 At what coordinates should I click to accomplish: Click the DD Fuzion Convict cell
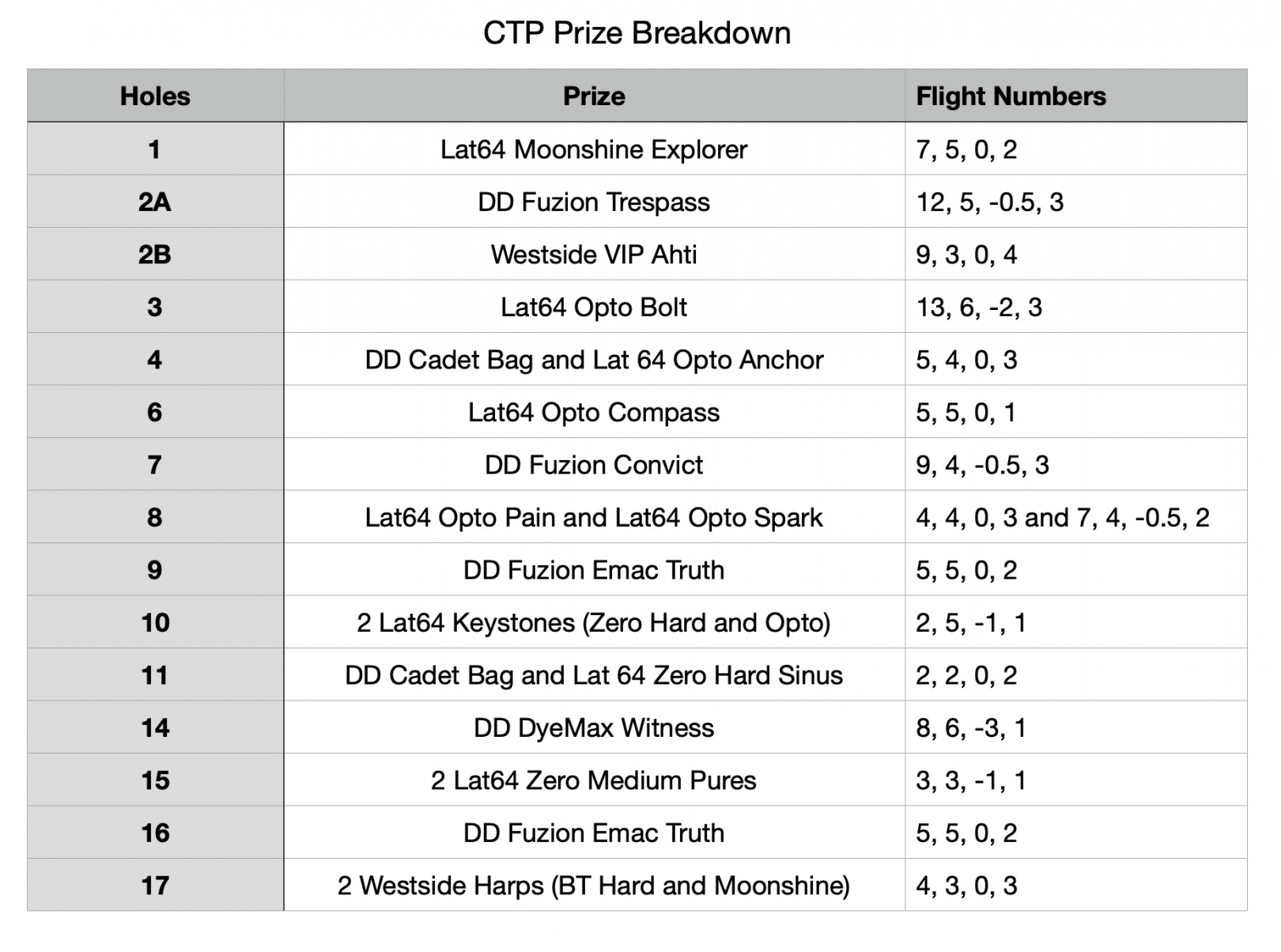coord(594,465)
